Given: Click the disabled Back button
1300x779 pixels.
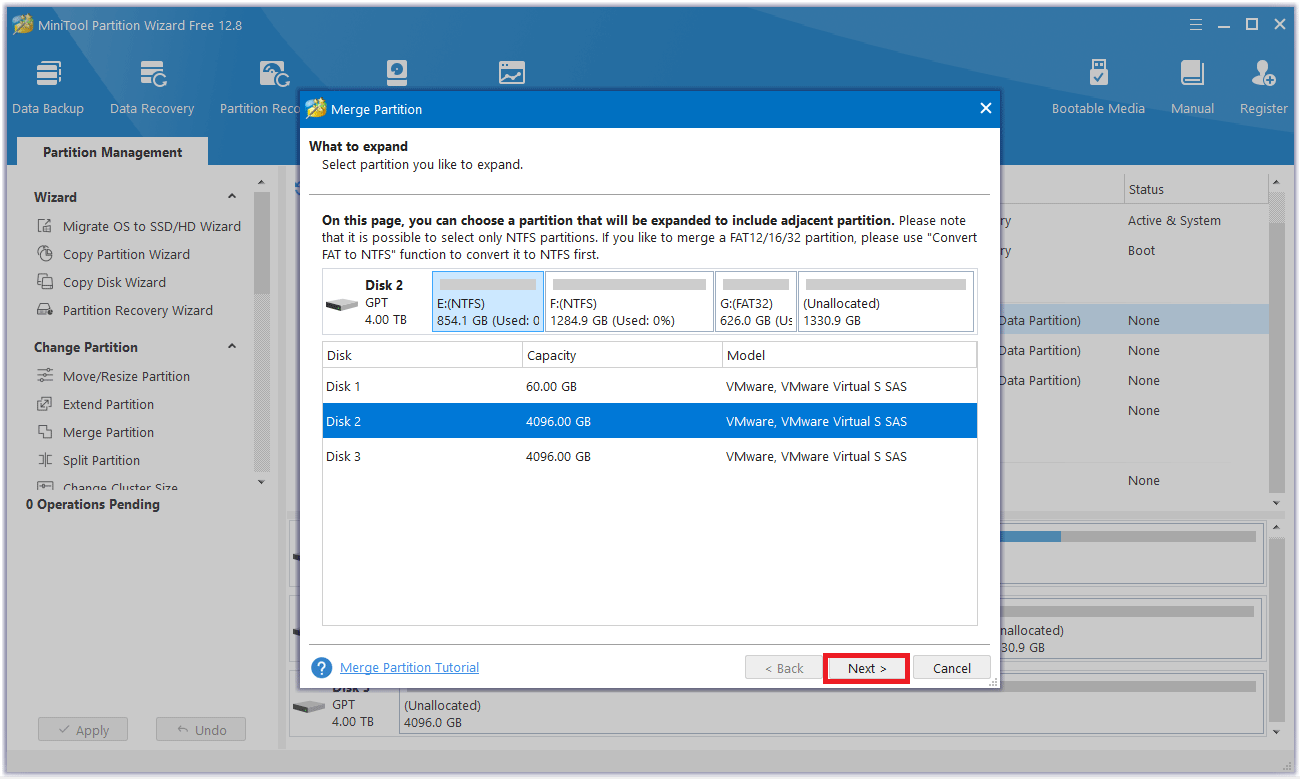Looking at the screenshot, I should 784,668.
